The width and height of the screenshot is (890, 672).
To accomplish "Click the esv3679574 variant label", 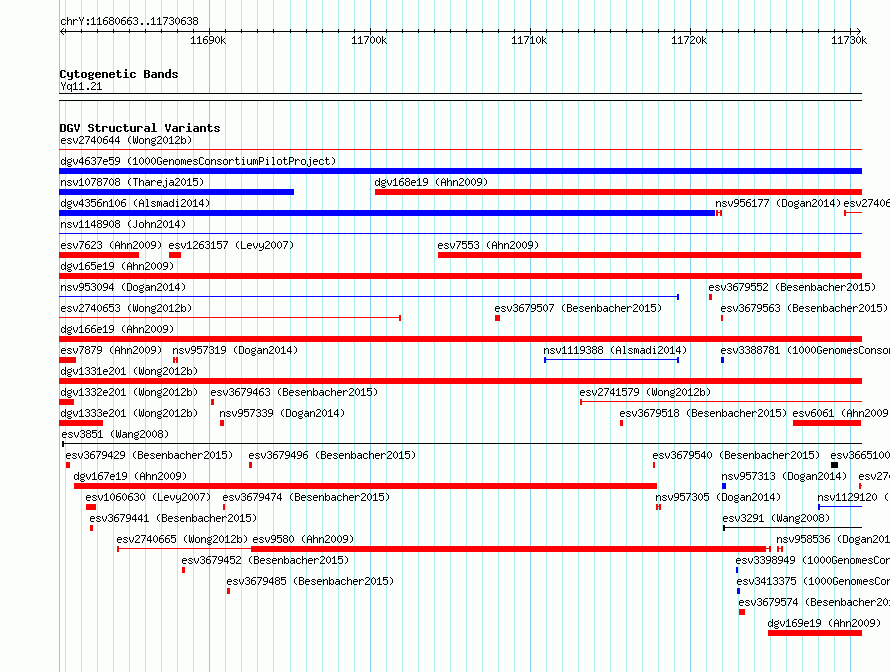I will pos(814,602).
